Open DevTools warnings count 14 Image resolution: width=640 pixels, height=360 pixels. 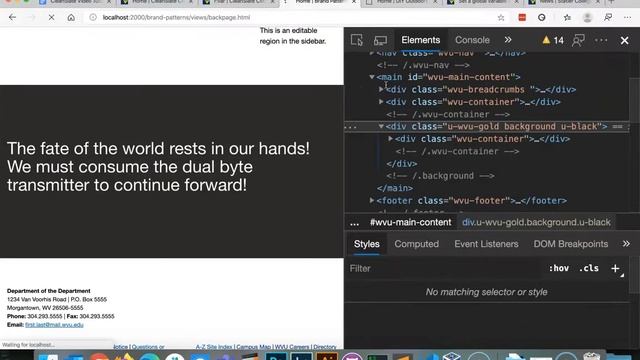click(x=553, y=40)
